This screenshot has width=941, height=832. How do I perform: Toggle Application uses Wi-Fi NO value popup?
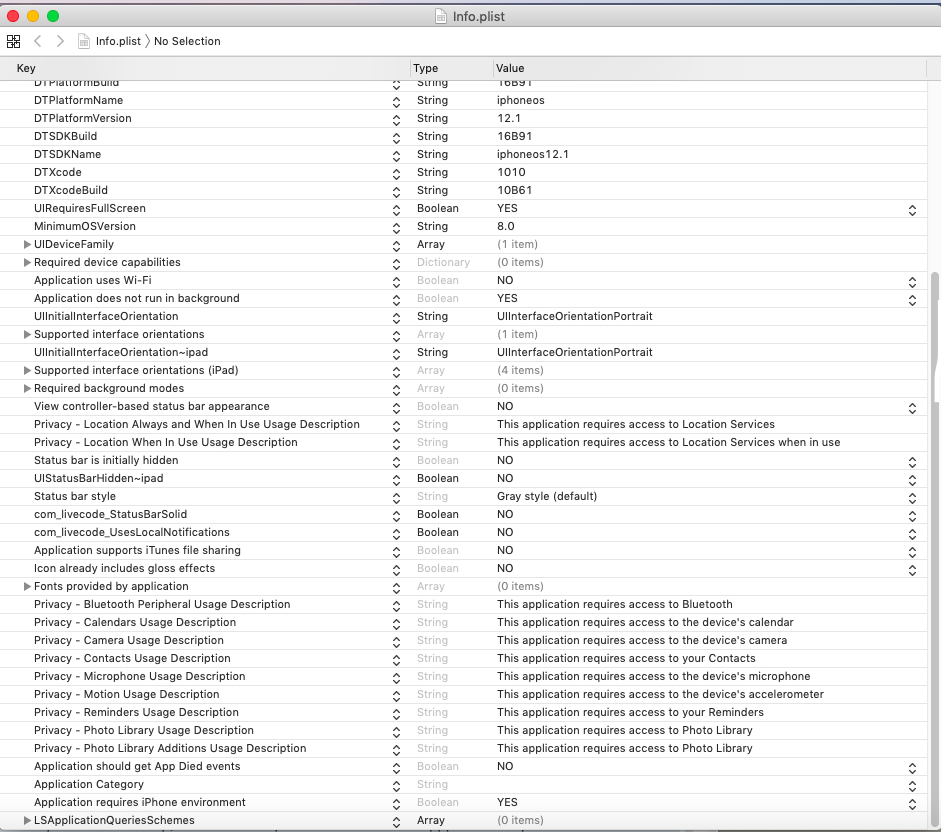tap(911, 281)
